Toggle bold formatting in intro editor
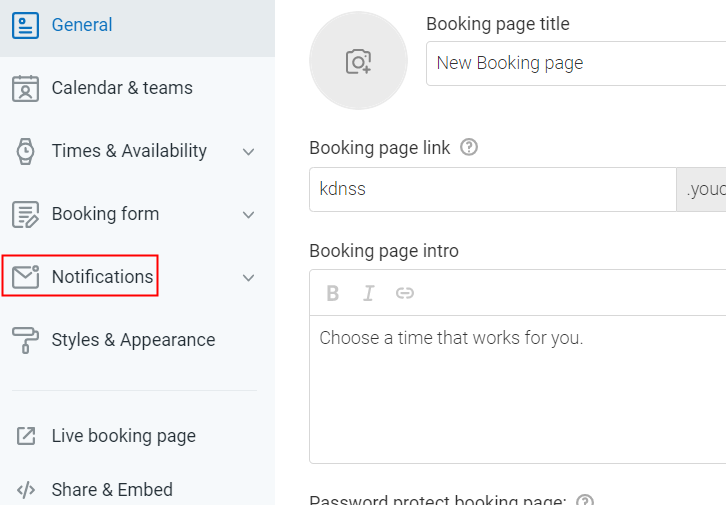Viewport: 726px width, 505px height. pos(333,293)
